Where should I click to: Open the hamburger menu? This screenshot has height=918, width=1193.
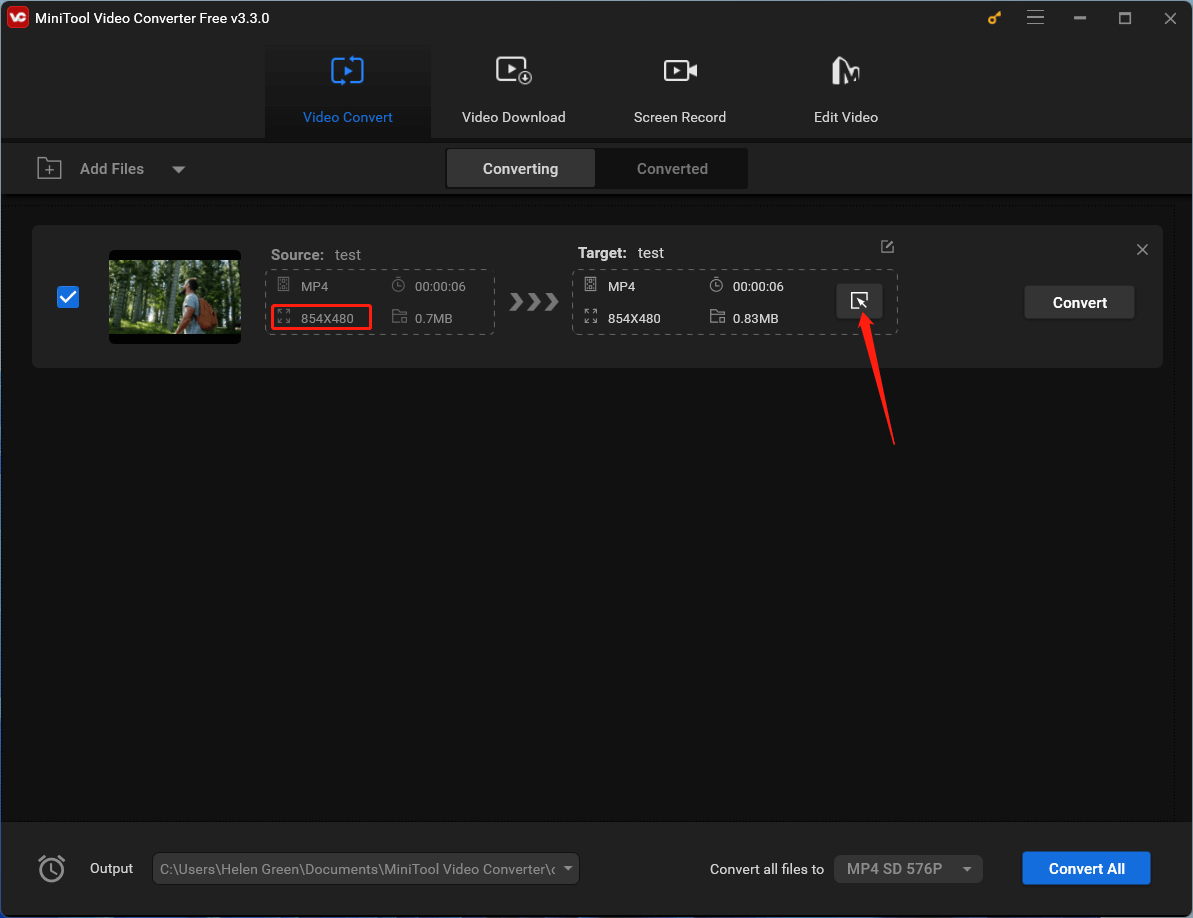pyautogui.click(x=1035, y=17)
